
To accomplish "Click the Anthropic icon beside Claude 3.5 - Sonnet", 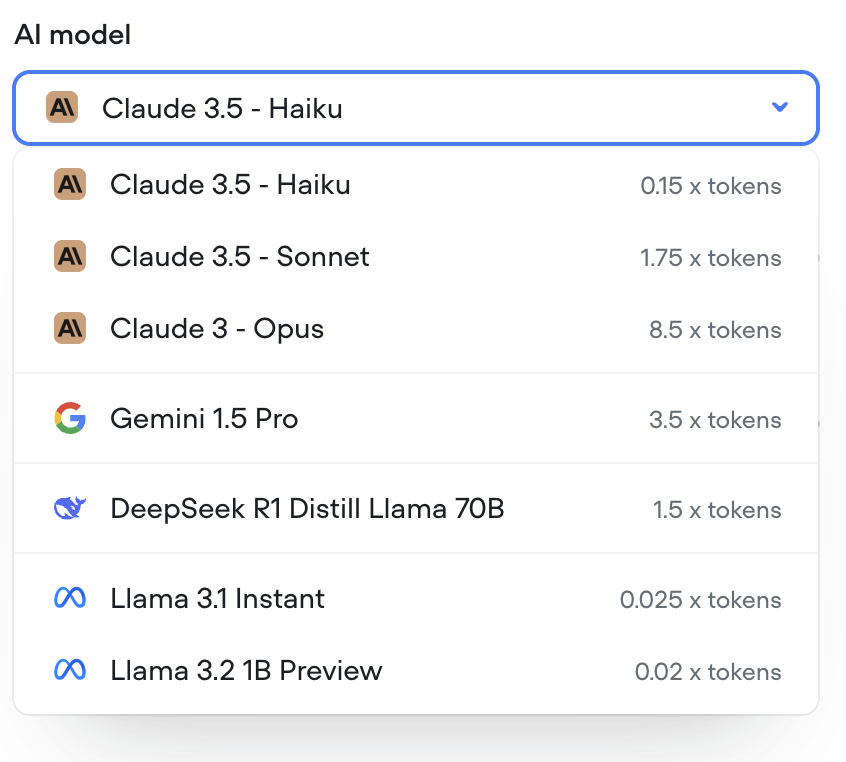I will [x=70, y=256].
